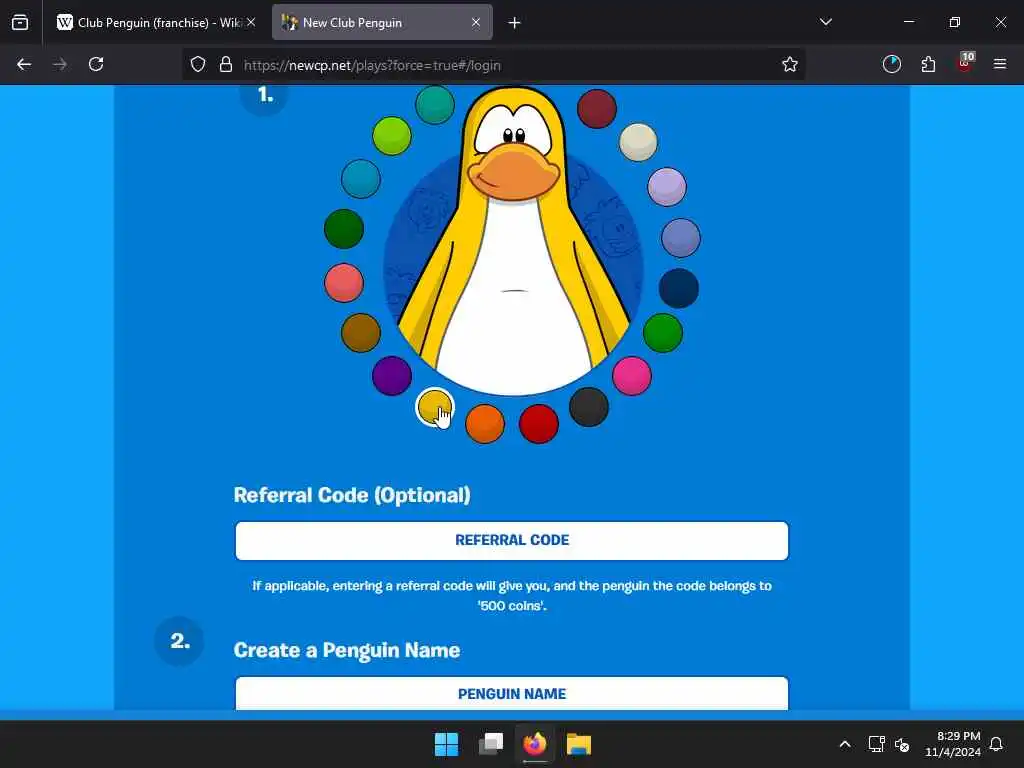
Task: Pick the maroon penguin color
Action: click(597, 108)
